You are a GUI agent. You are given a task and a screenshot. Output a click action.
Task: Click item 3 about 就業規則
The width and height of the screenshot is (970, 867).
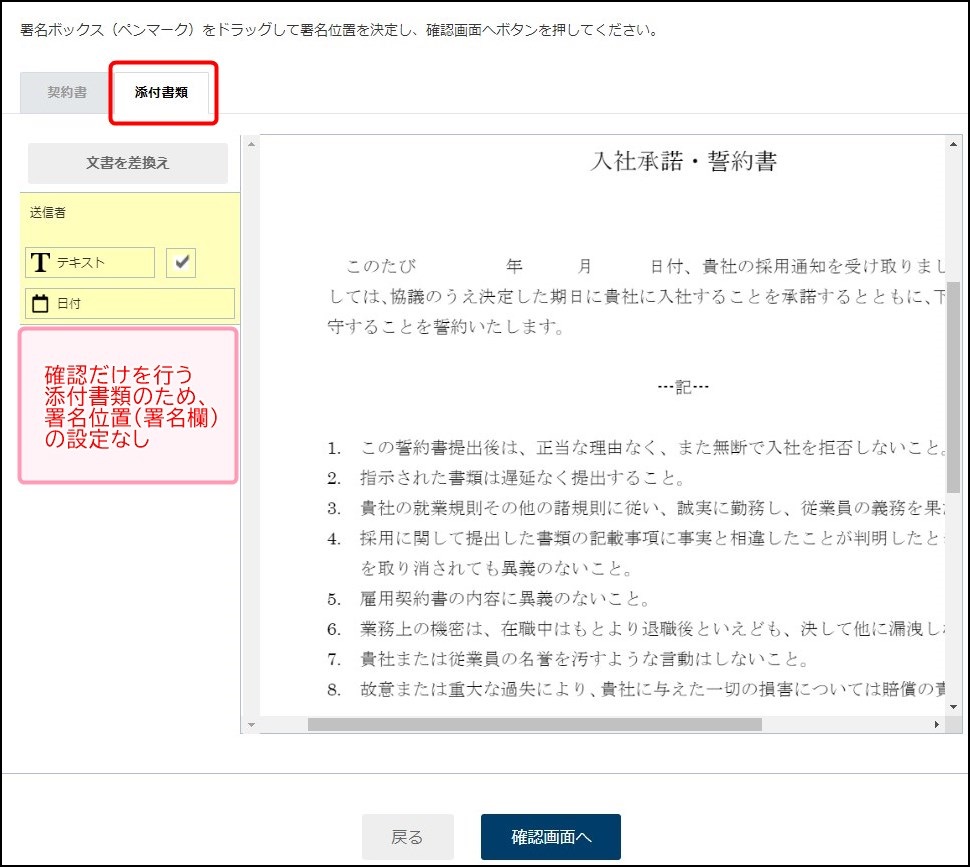click(x=636, y=508)
